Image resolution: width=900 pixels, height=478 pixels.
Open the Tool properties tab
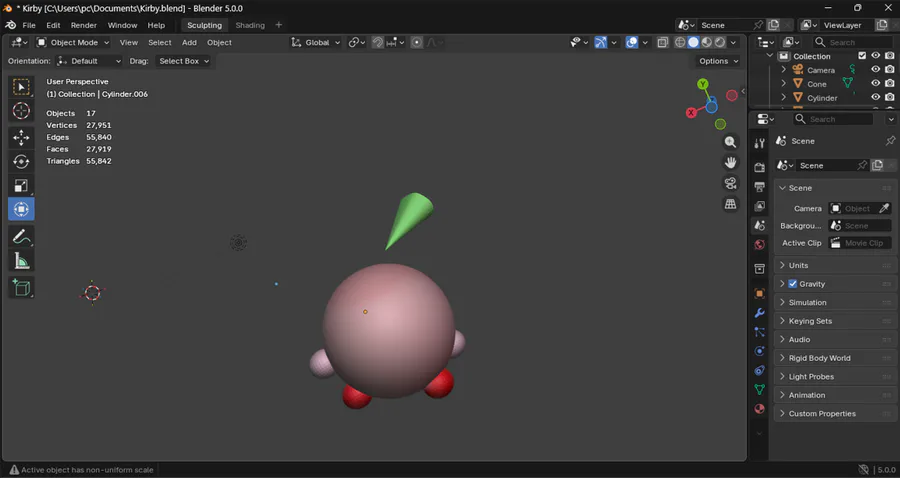coord(759,143)
